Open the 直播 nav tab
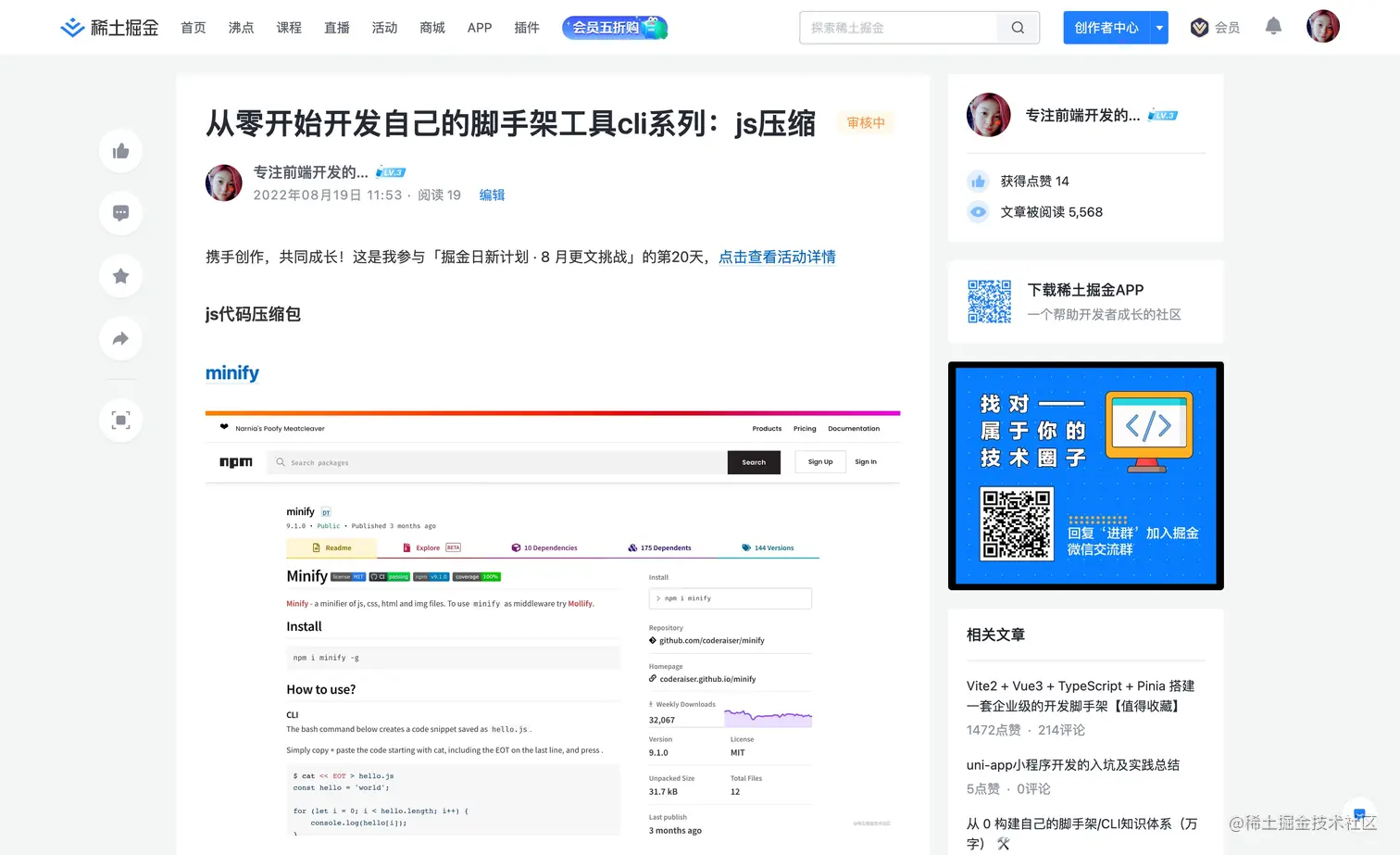 coord(337,28)
